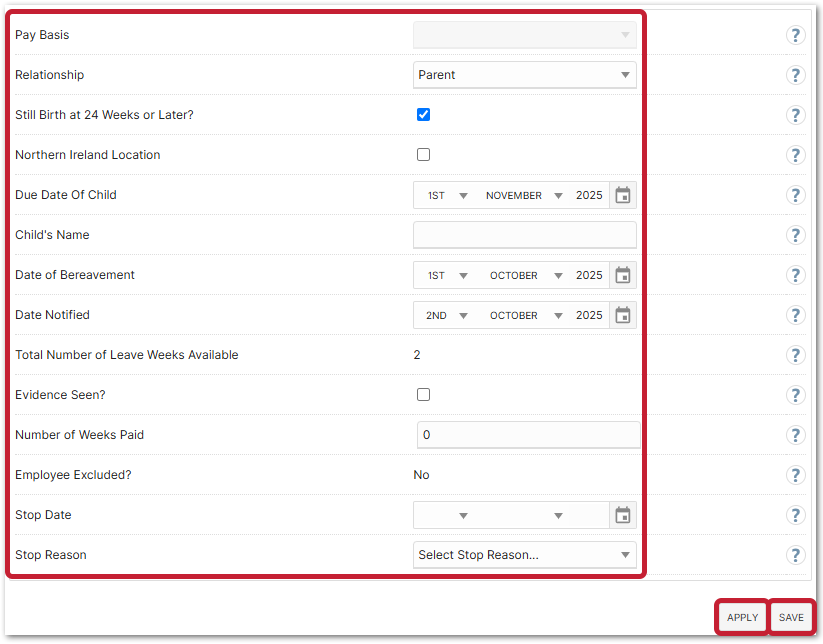Click help icon for Relationship row
823x644 pixels.
pos(796,75)
